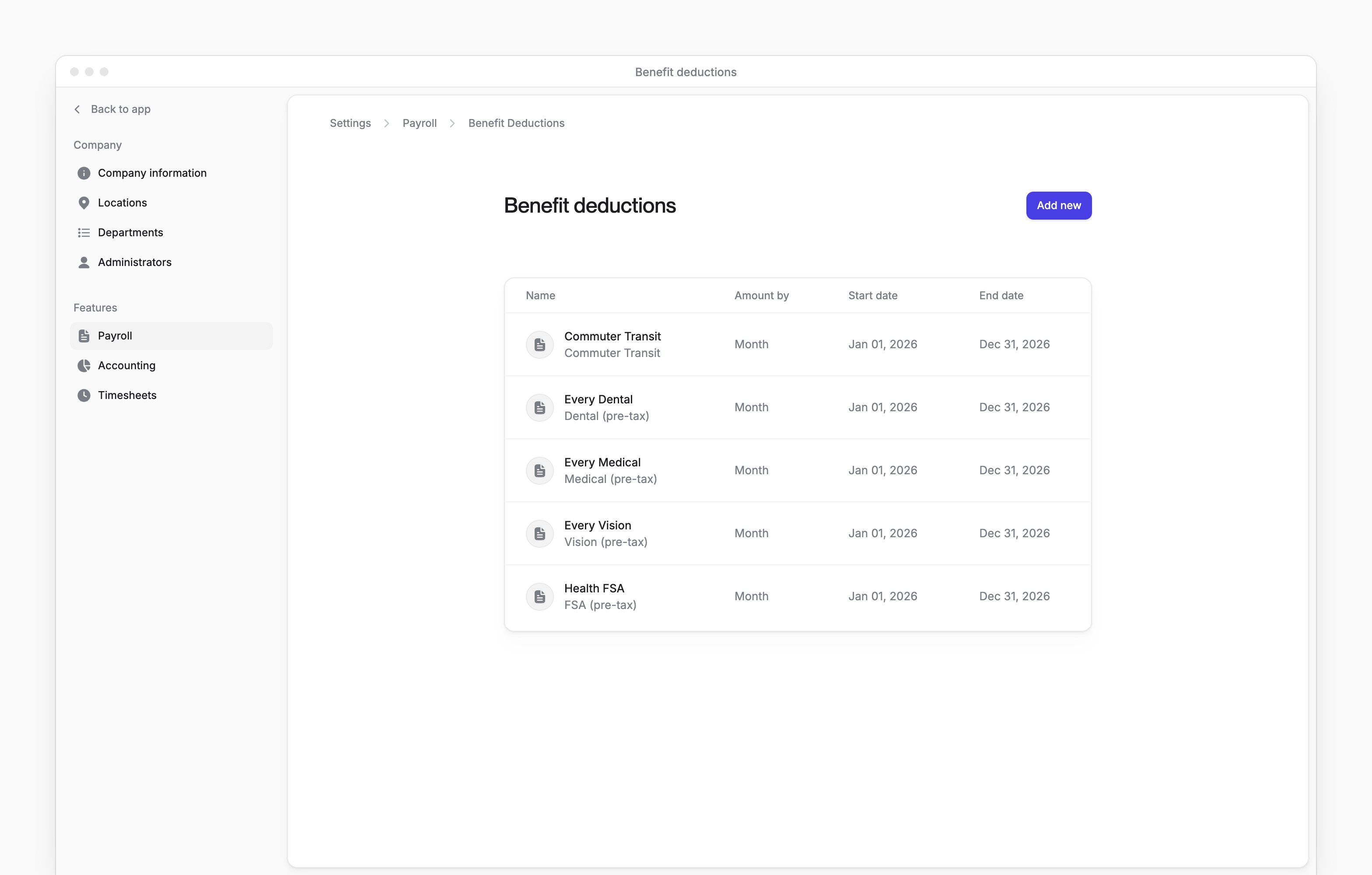Click Medical (pre-tax) subtitle text

[x=611, y=479]
